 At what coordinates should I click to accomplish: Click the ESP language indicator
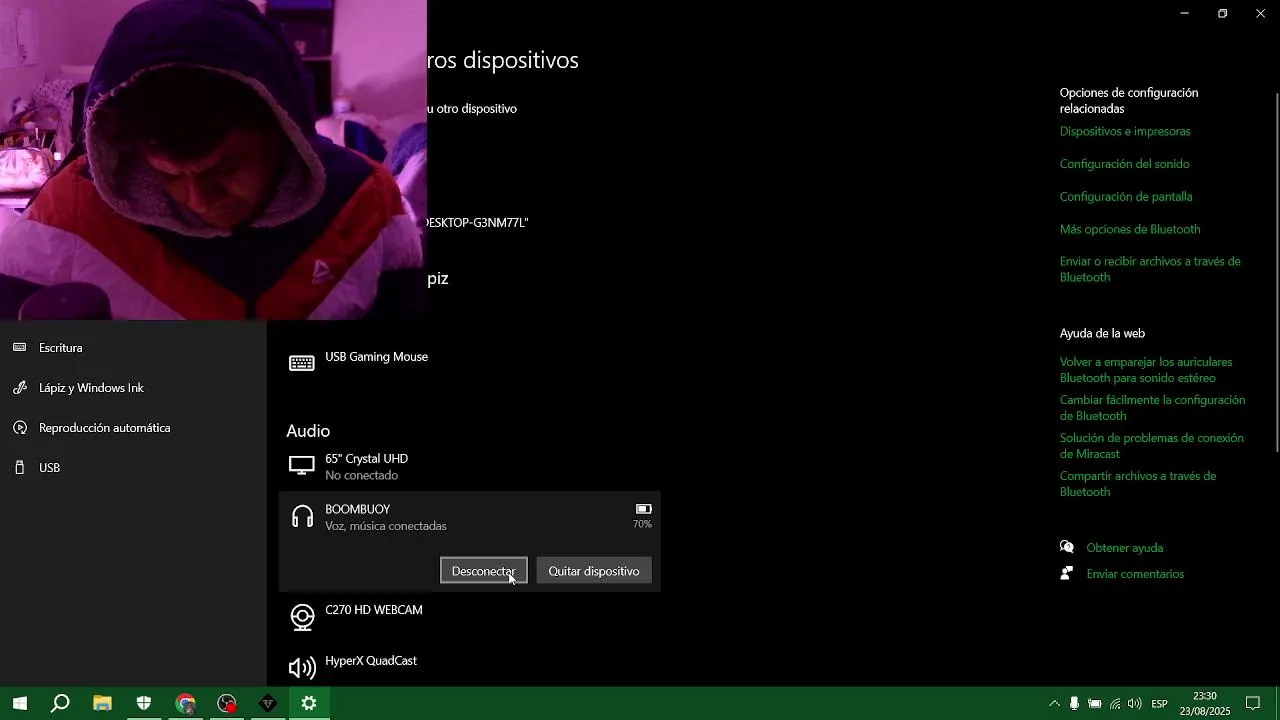tap(1159, 704)
